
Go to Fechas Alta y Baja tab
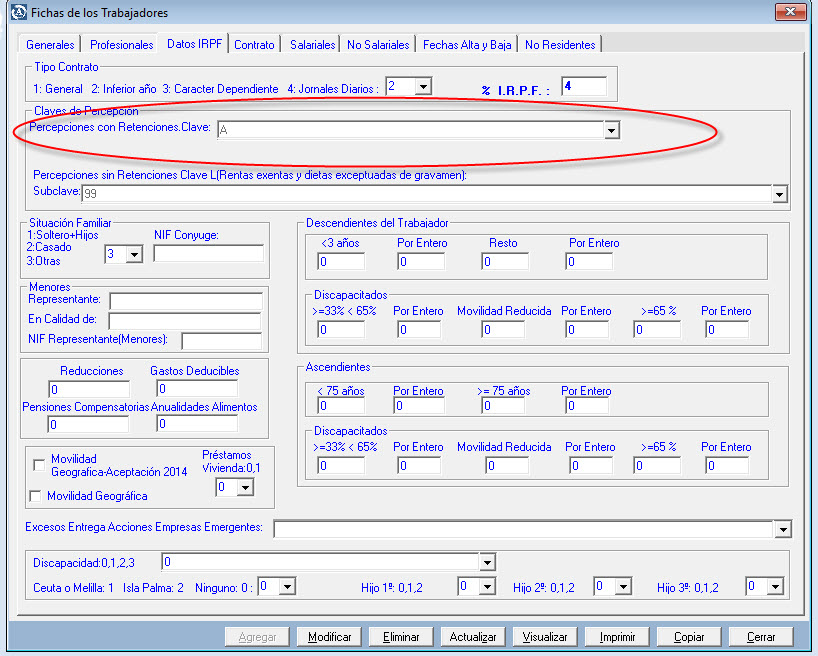[467, 45]
